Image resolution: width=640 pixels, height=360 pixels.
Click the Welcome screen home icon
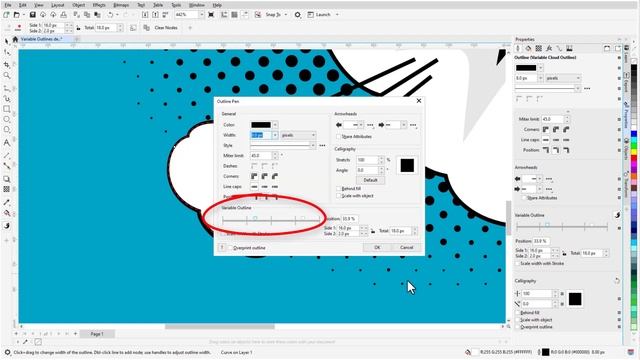(x=15, y=39)
